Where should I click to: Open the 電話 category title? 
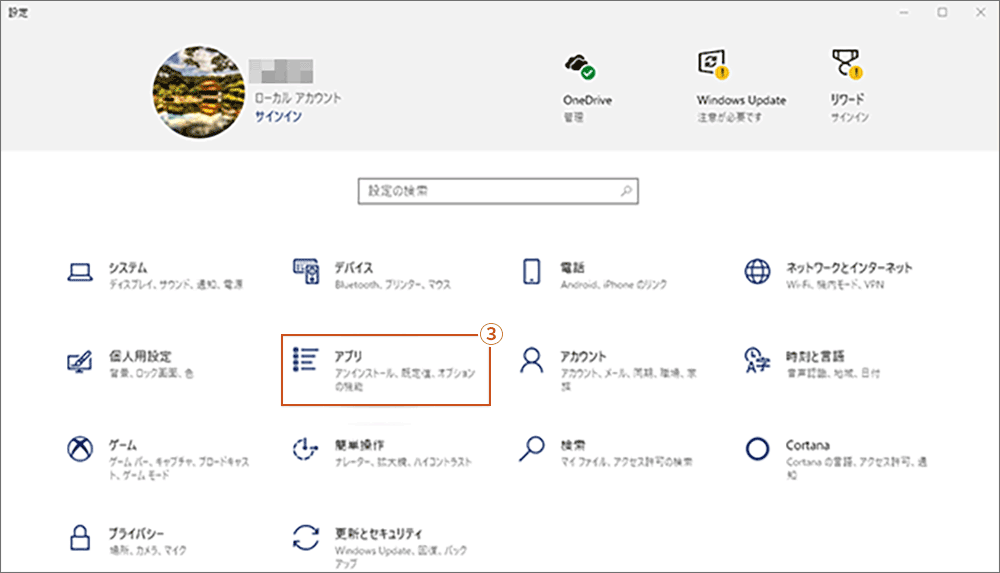tap(572, 267)
